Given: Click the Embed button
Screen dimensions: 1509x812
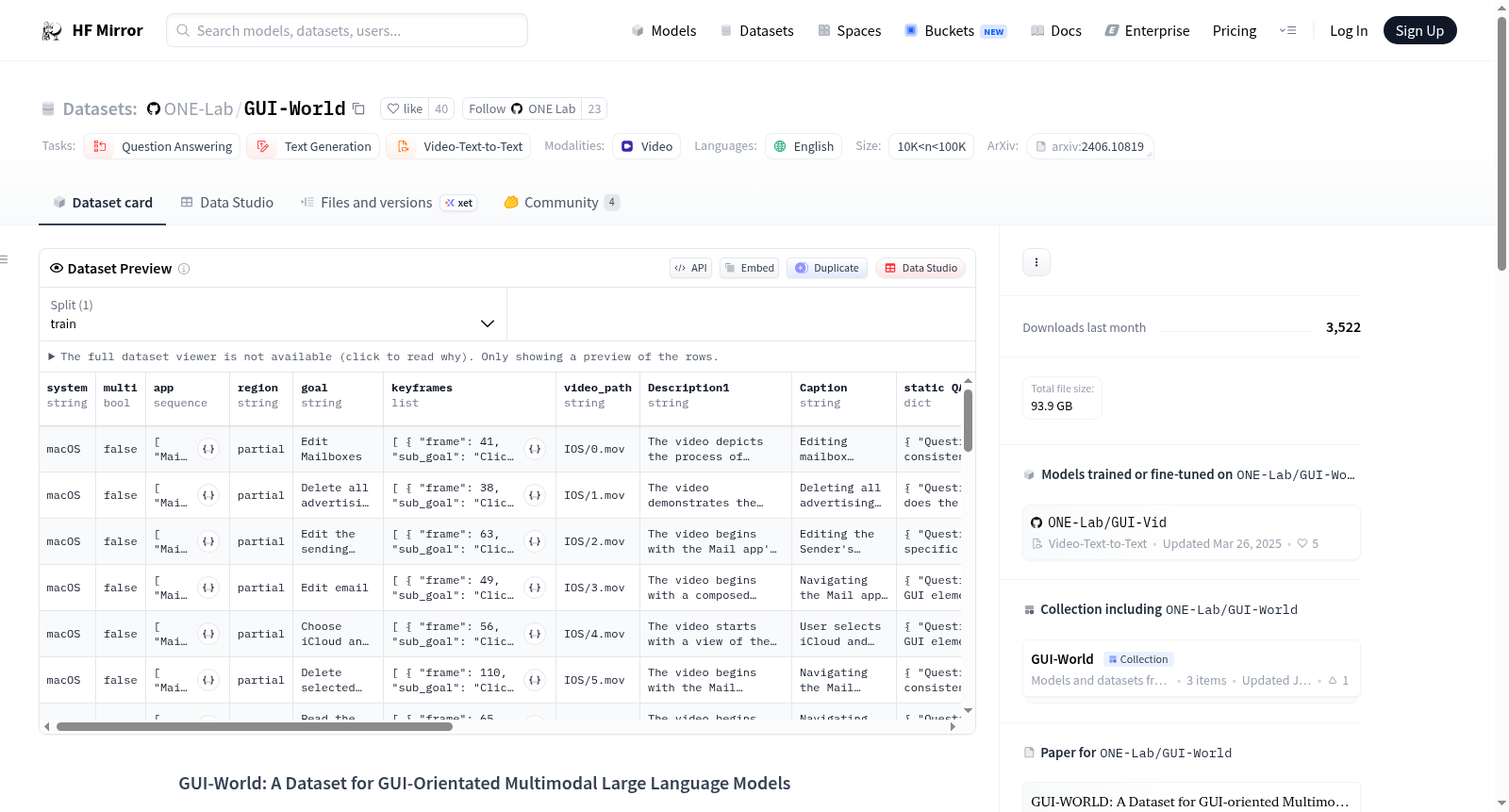Looking at the screenshot, I should point(750,268).
